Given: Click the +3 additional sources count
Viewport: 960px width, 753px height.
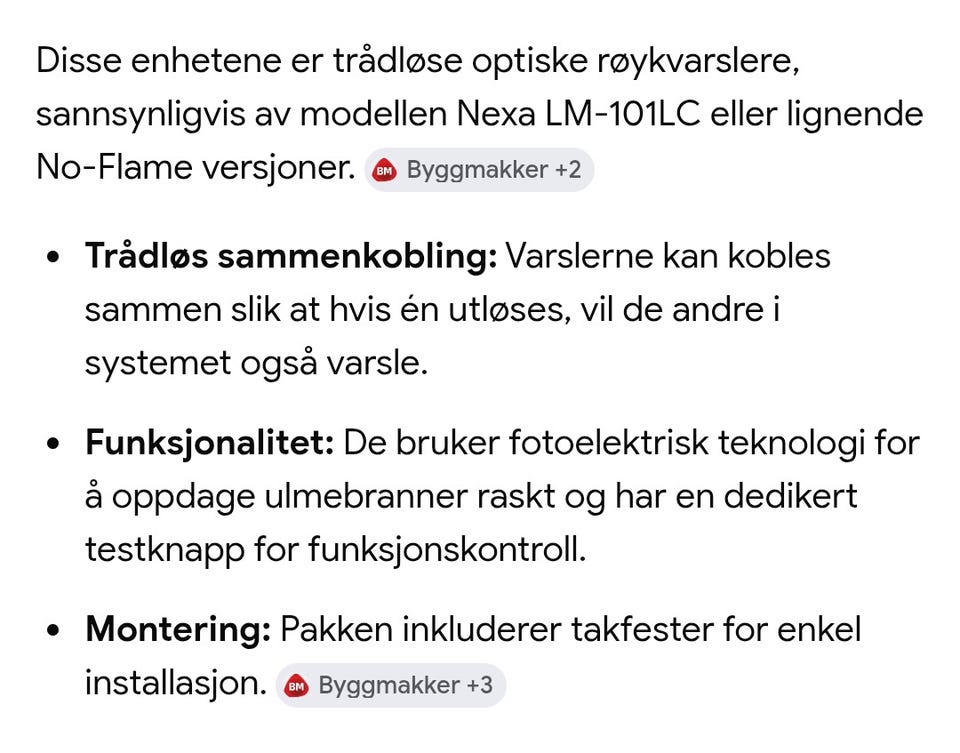Looking at the screenshot, I should pos(479,686).
